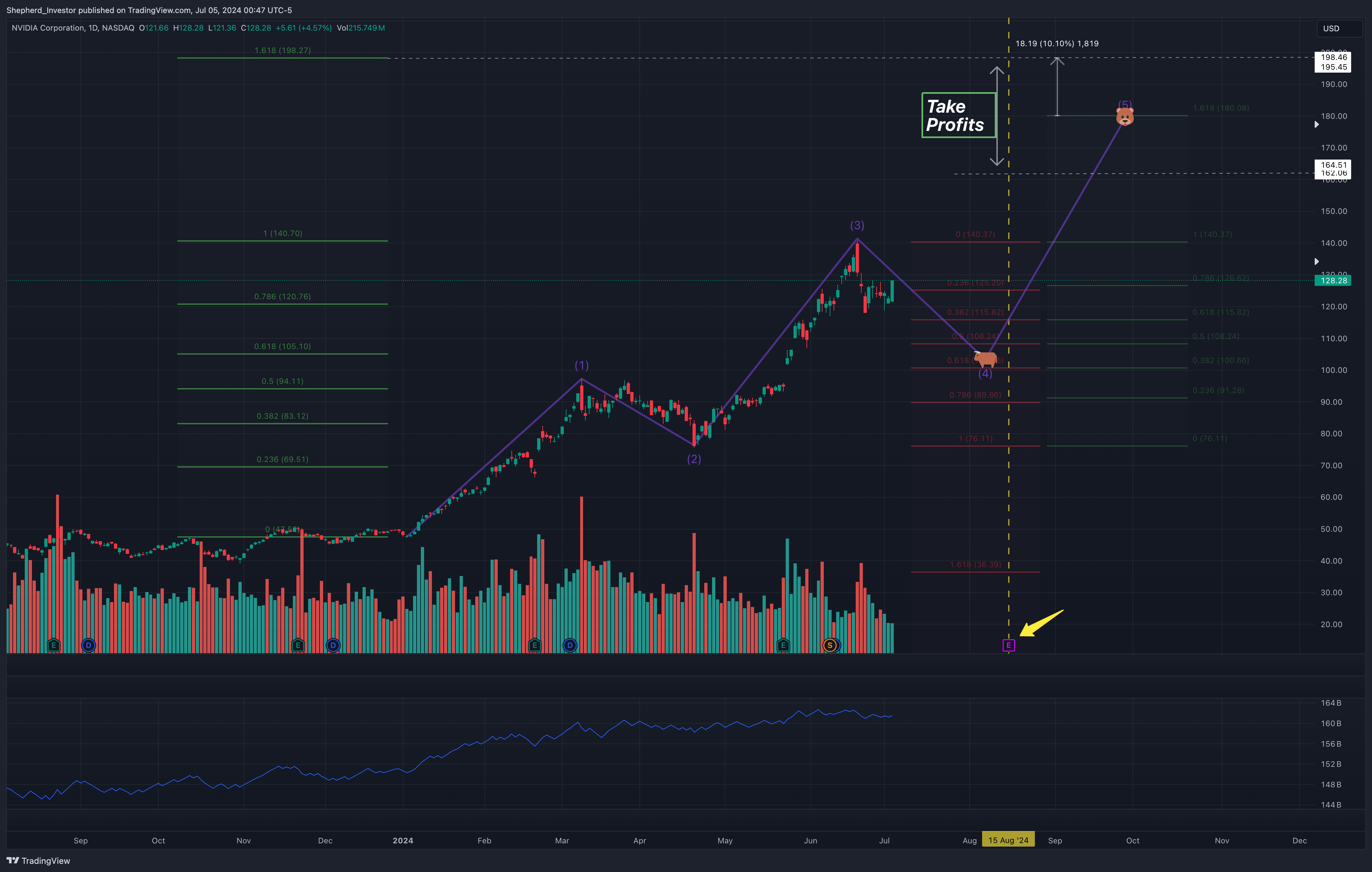Click the green 0.618 (115.82) extension label
This screenshot has height=872, width=1372.
pos(1221,313)
